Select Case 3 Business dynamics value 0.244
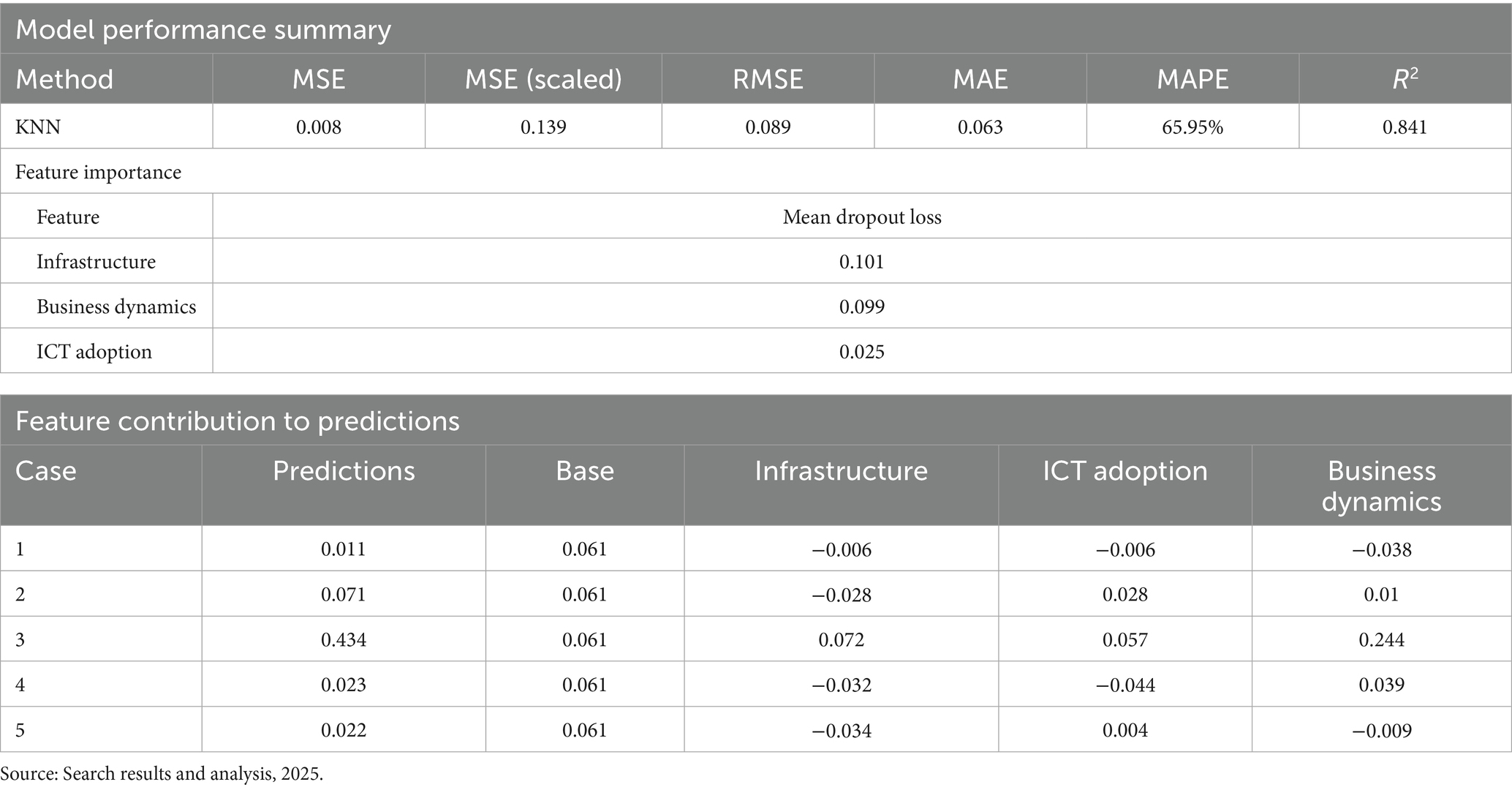Image resolution: width=1512 pixels, height=790 pixels. (1381, 639)
